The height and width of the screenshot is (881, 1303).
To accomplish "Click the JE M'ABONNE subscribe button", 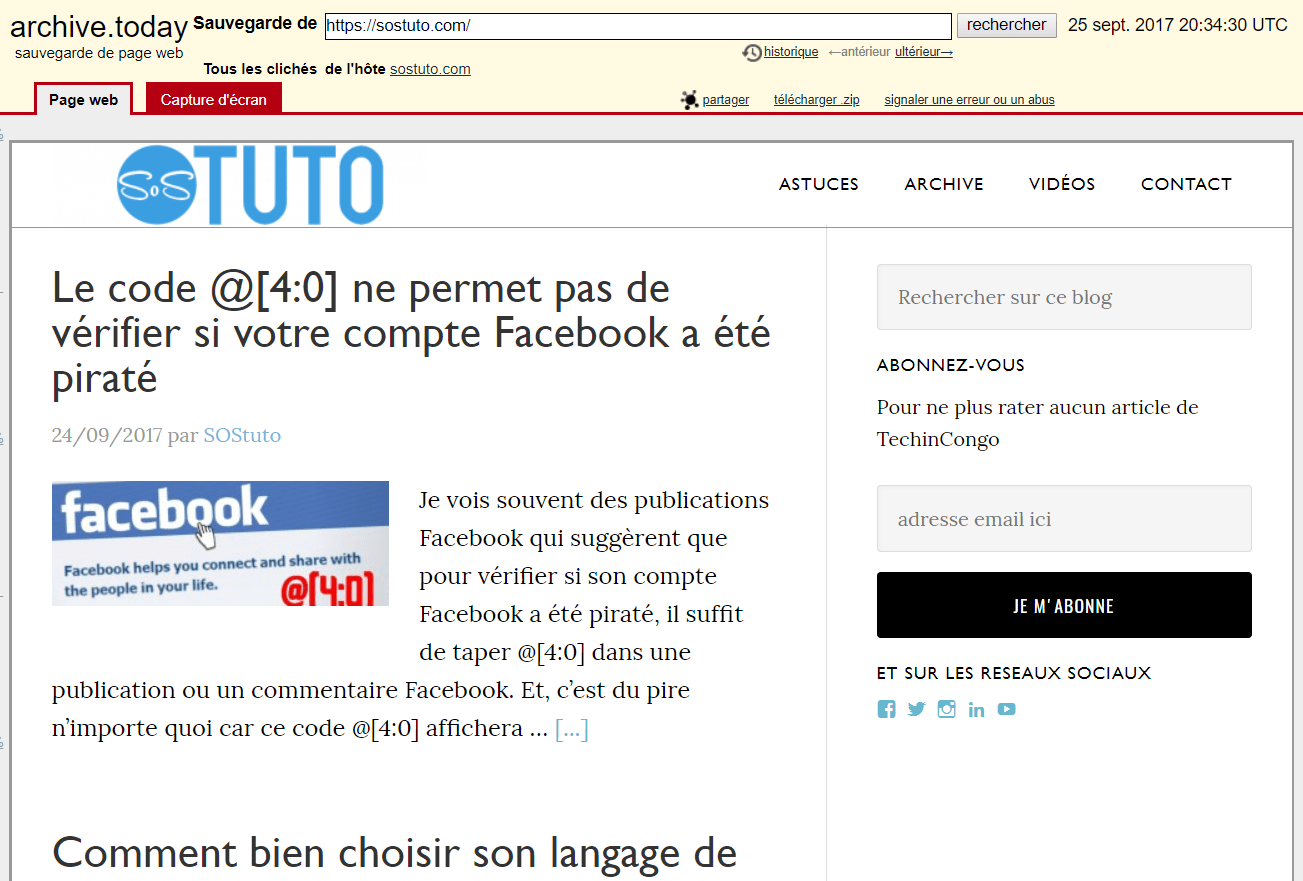I will point(1064,605).
